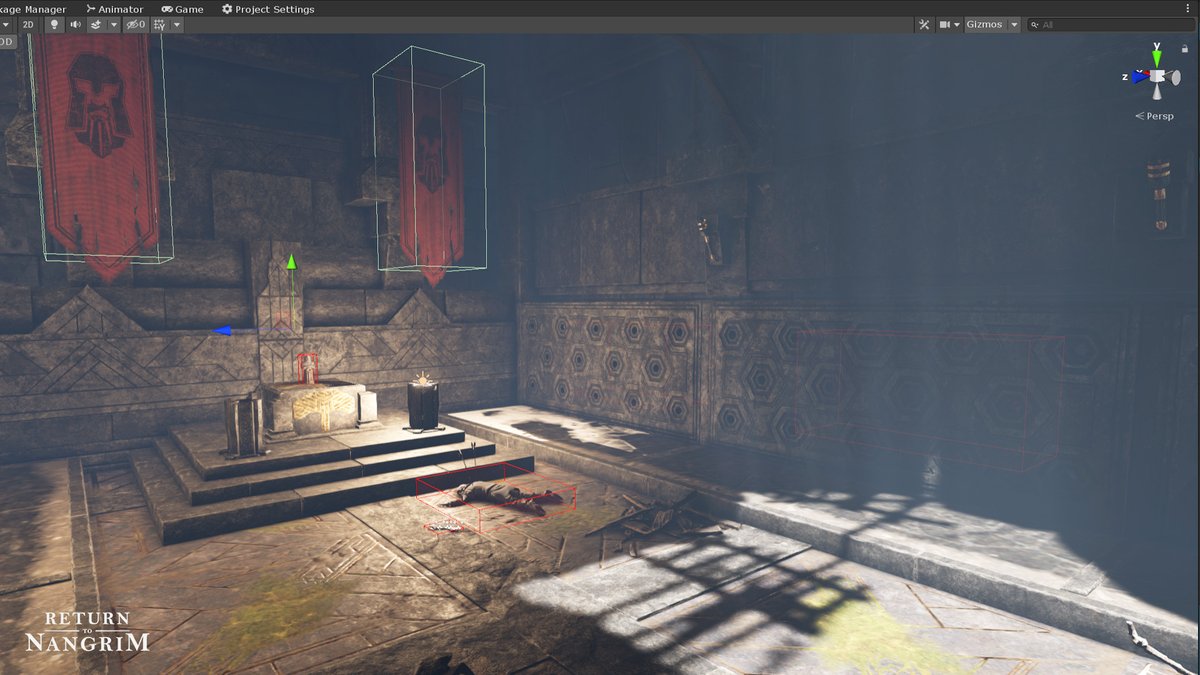Toggle 2D scene view mode

pyautogui.click(x=28, y=24)
